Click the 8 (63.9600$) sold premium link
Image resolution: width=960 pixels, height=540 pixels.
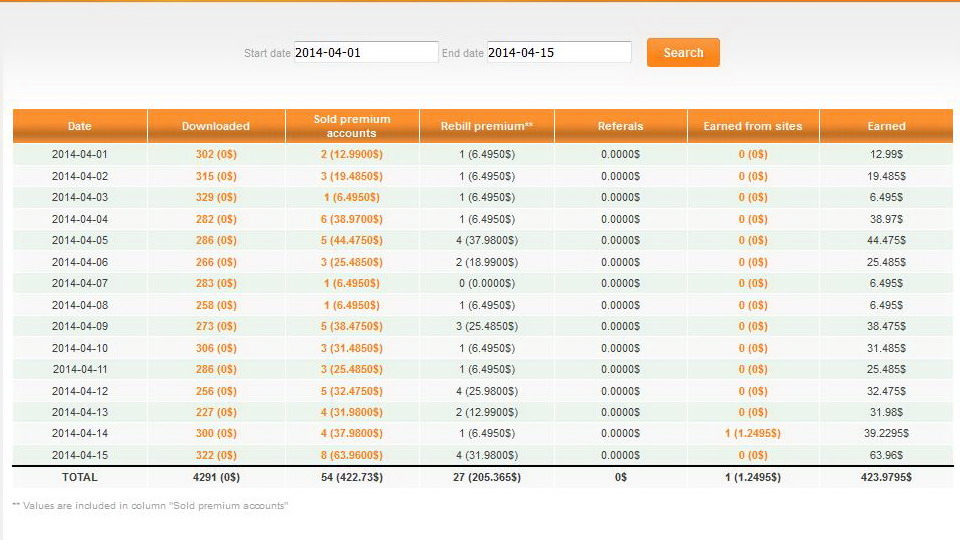coord(352,455)
